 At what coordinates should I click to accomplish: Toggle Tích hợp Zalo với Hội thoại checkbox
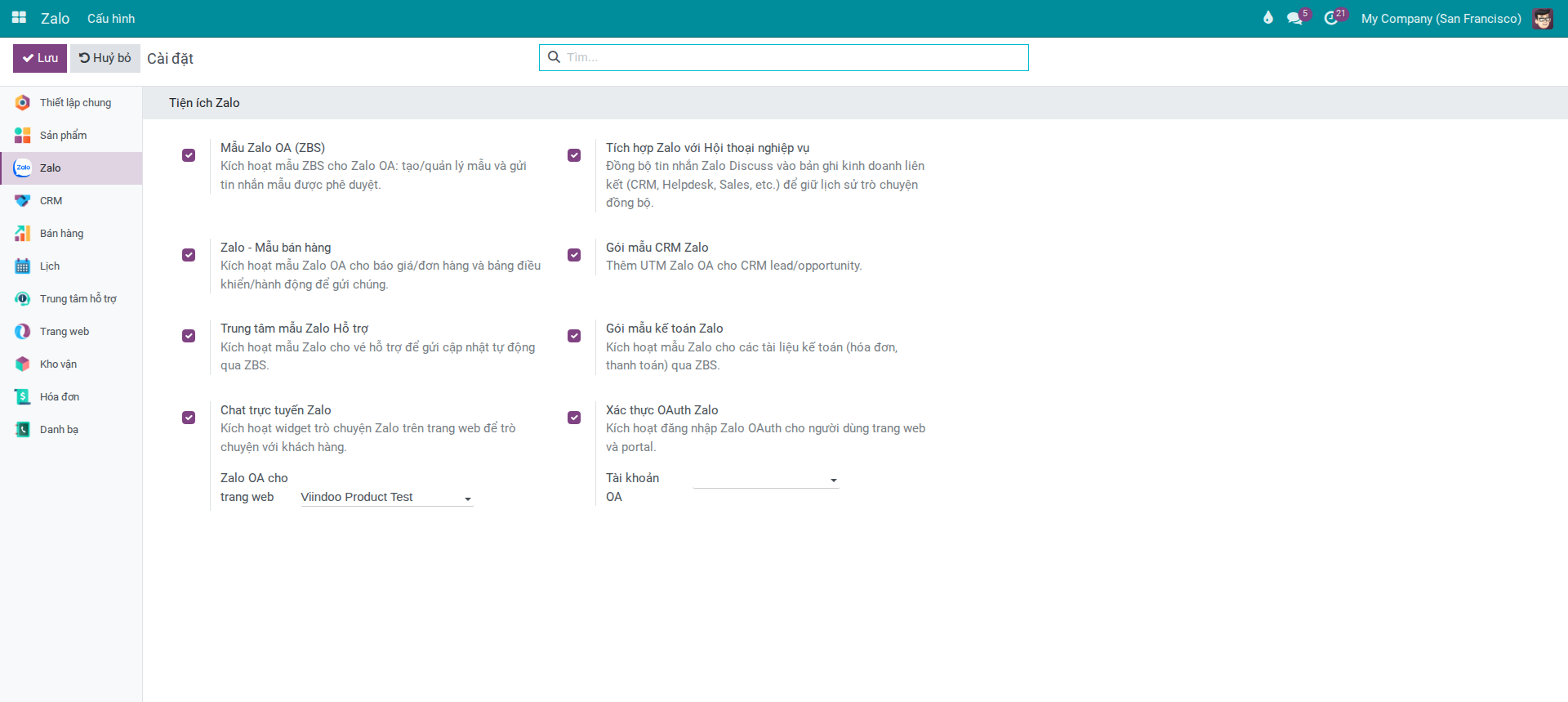[574, 155]
